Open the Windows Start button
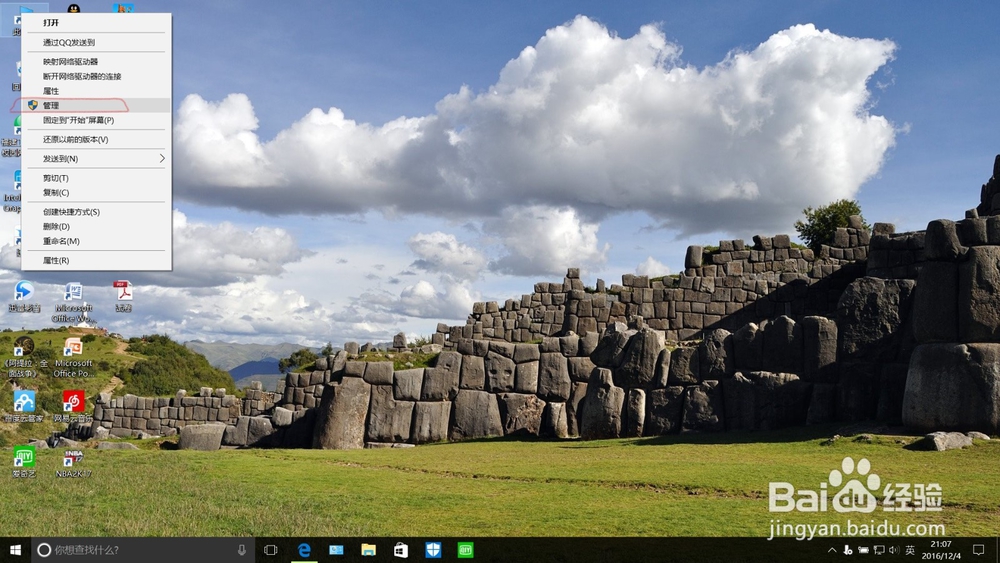 point(15,550)
